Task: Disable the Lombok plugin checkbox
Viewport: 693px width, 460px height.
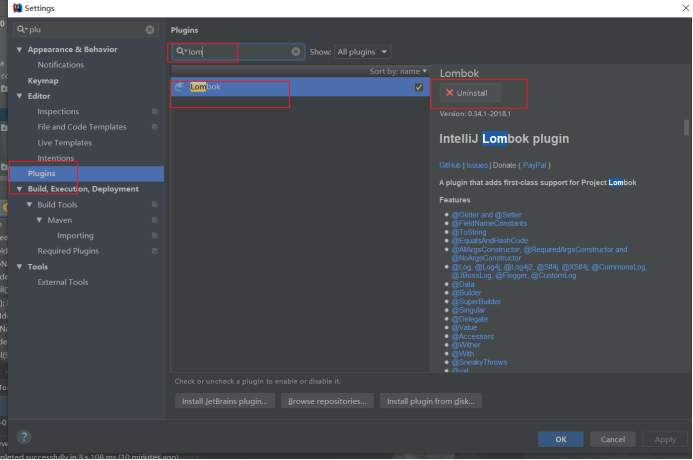Action: click(x=419, y=87)
